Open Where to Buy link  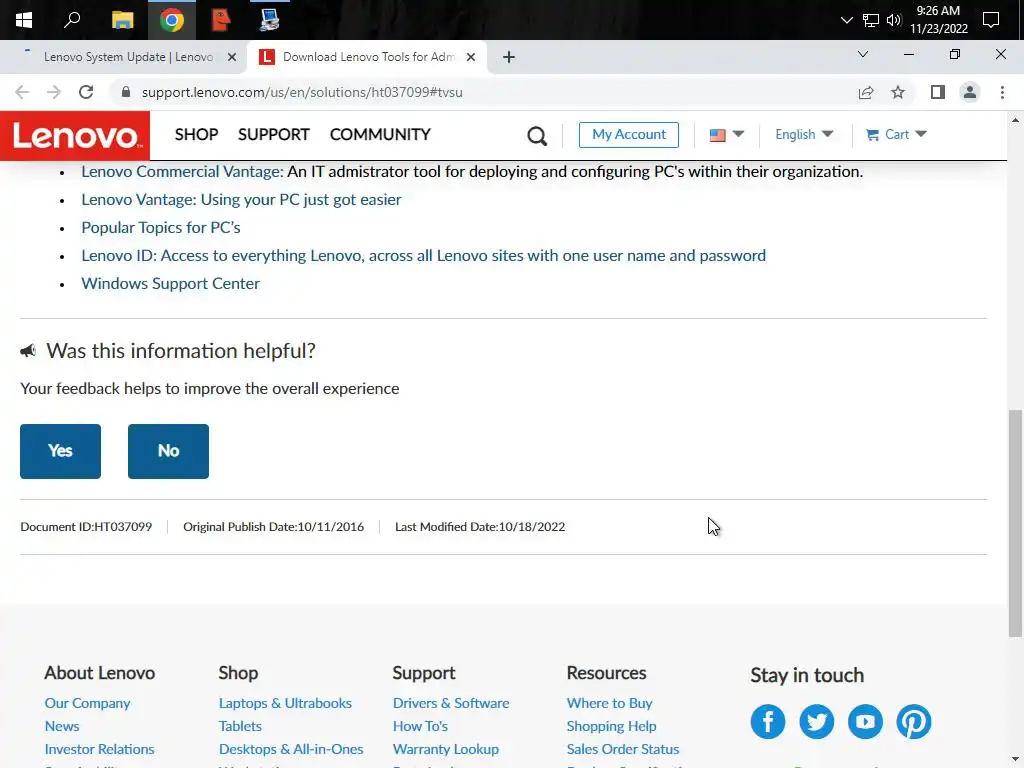pos(610,703)
